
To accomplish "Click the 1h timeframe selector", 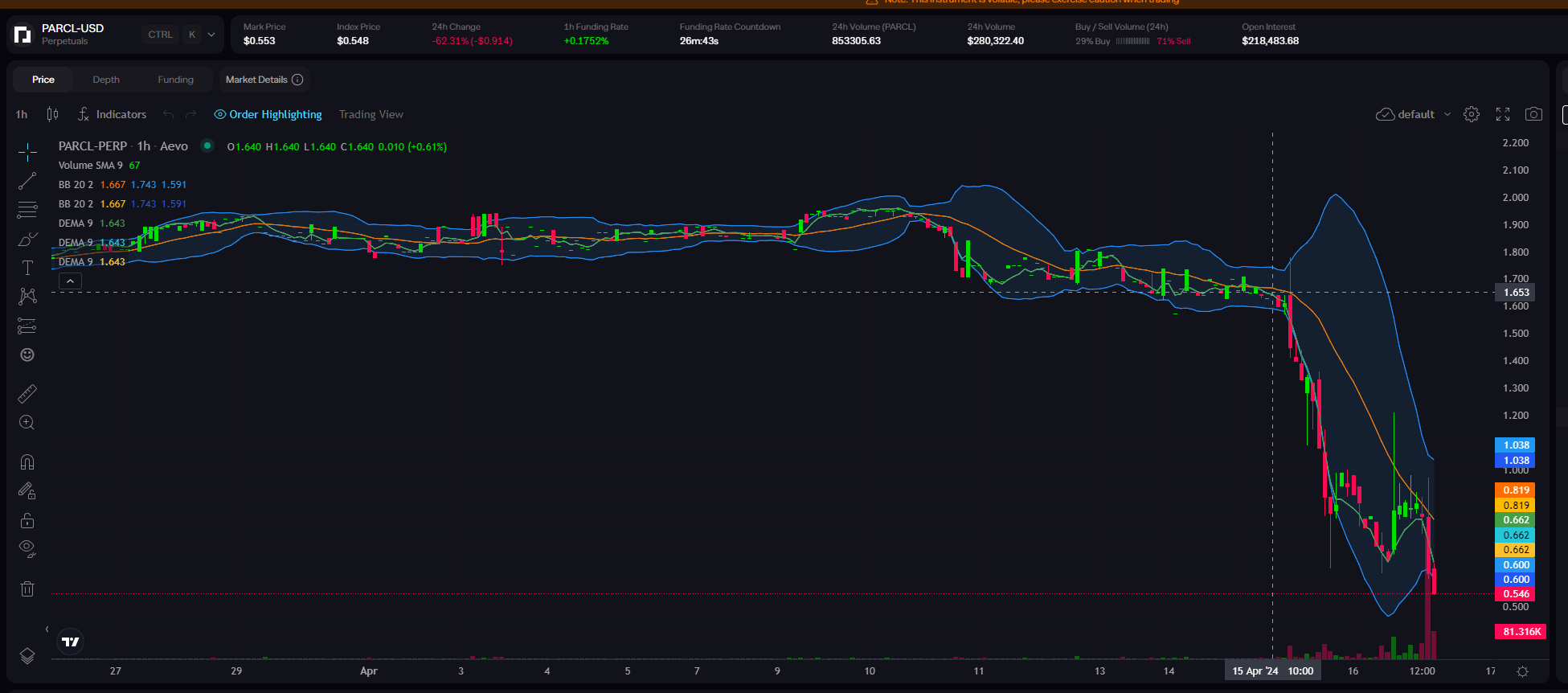I will point(22,114).
